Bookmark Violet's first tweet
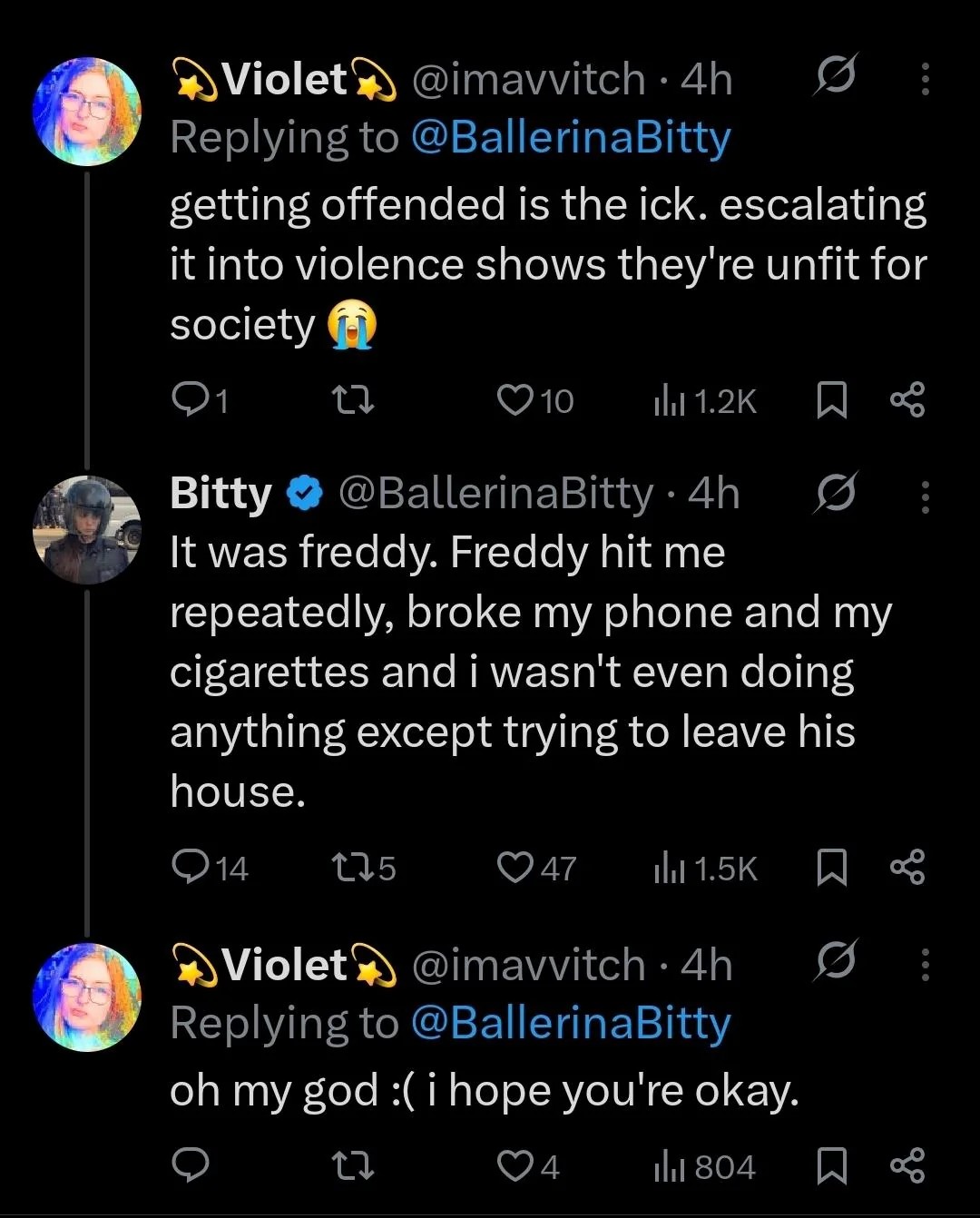 [x=831, y=400]
